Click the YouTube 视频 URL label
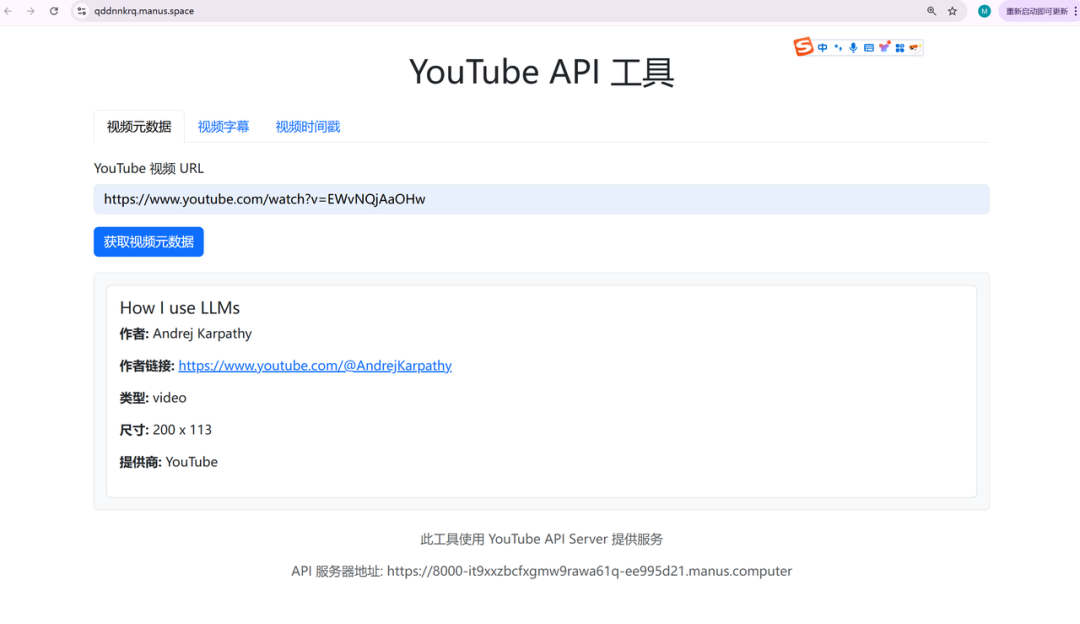The width and height of the screenshot is (1080, 624). (x=149, y=169)
